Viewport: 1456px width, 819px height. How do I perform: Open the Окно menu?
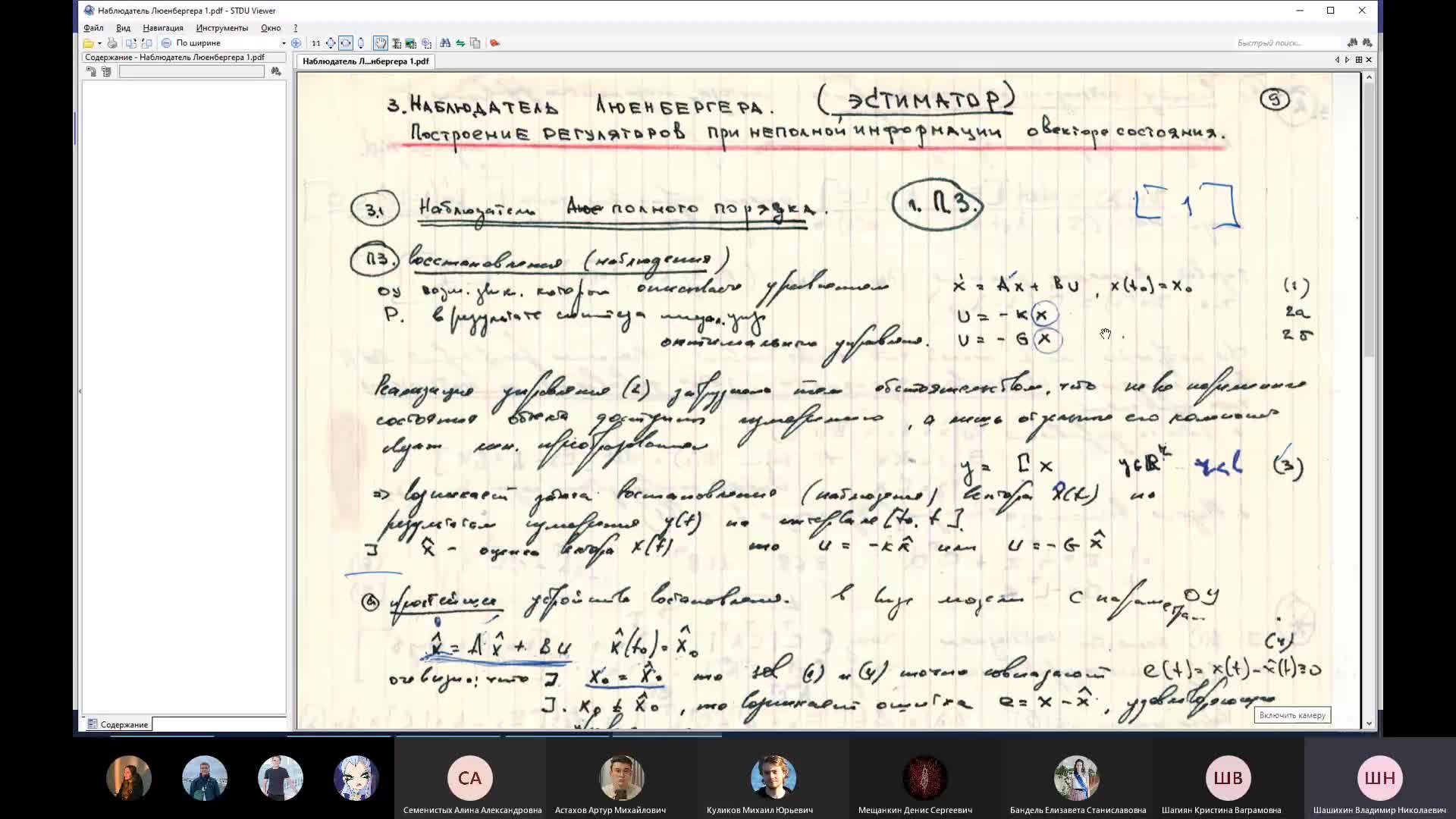click(271, 28)
